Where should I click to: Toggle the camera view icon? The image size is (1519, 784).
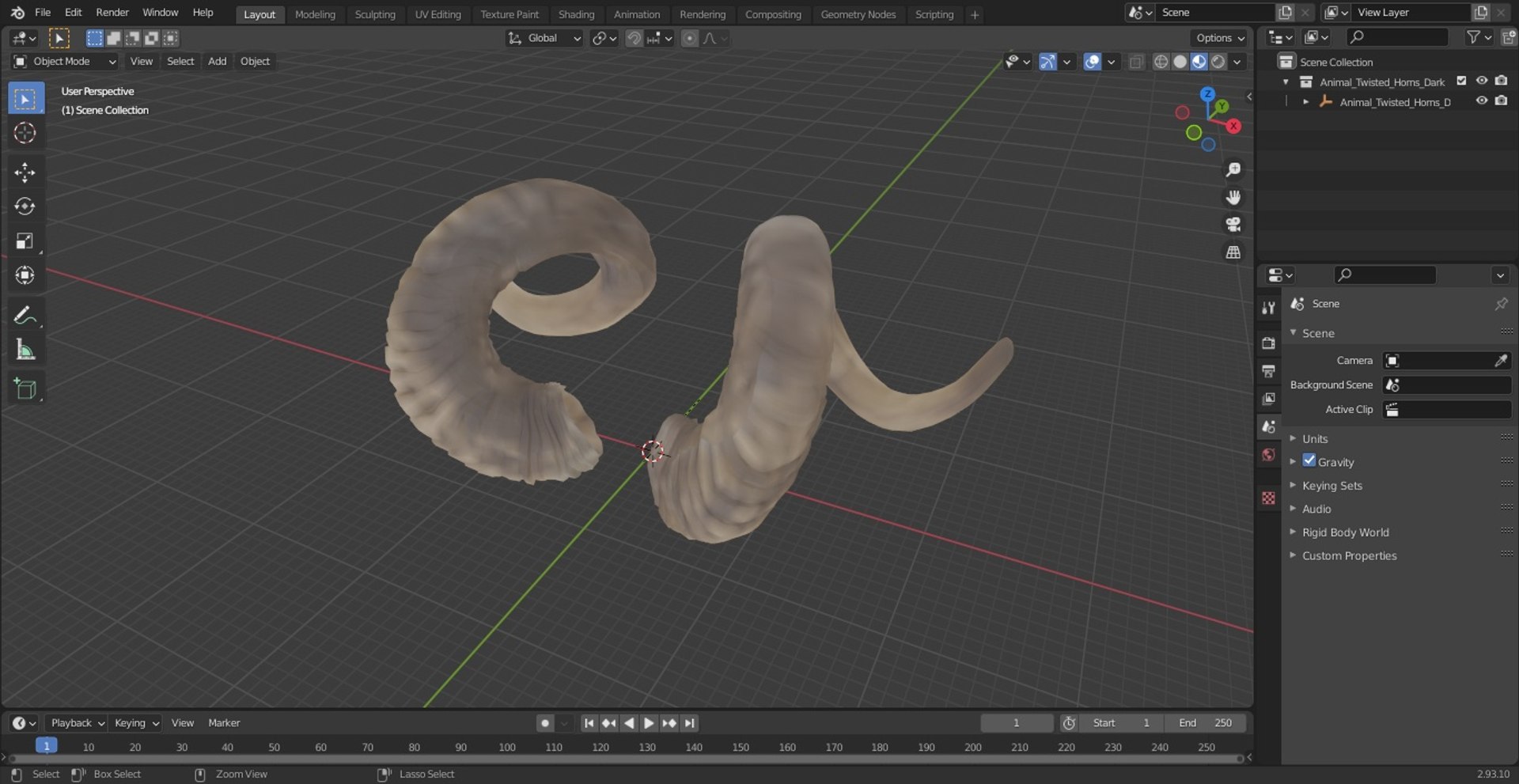(1233, 225)
